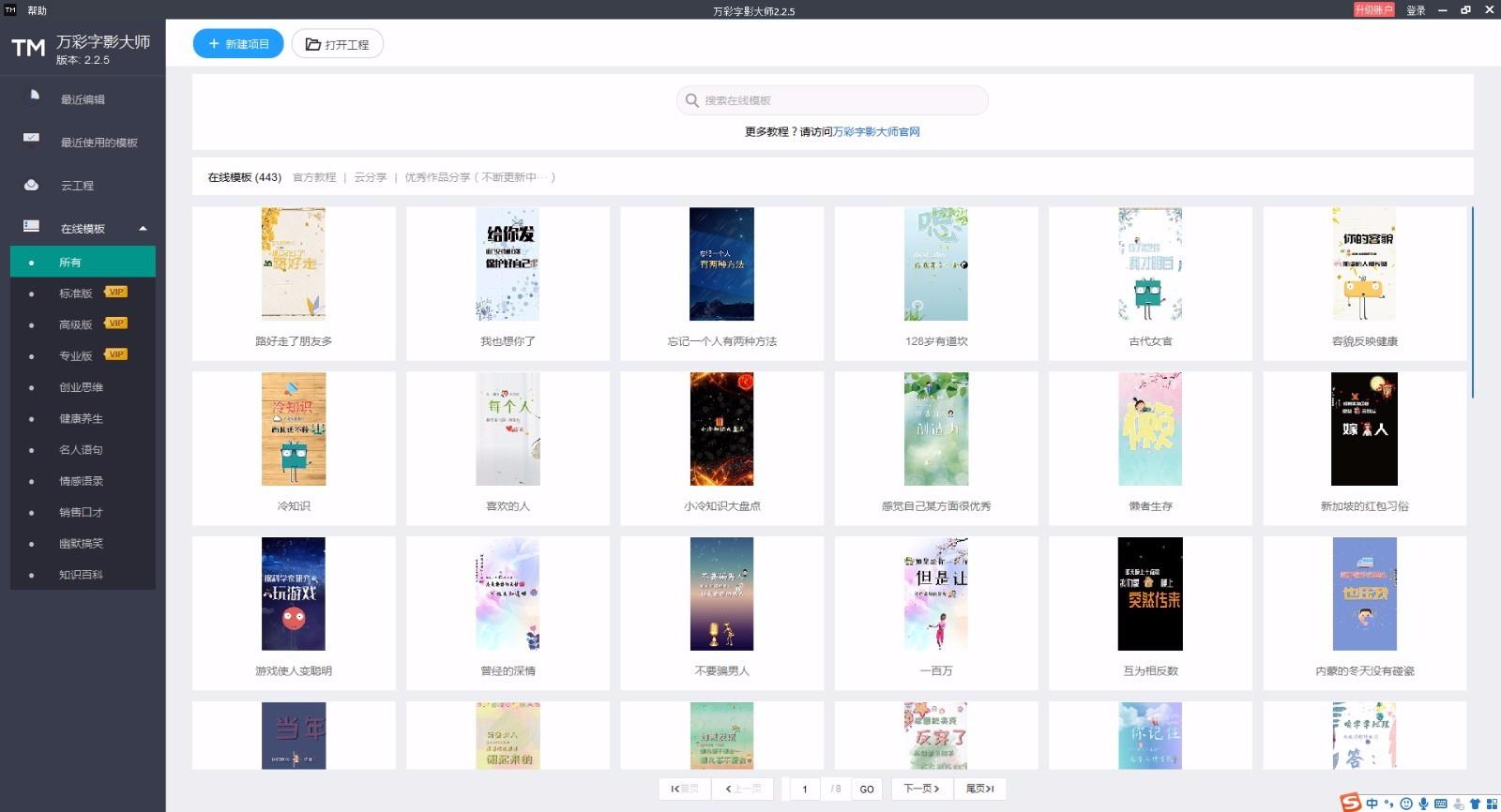Click the search online templates field
Screen dimensions: 1501x812
click(832, 100)
